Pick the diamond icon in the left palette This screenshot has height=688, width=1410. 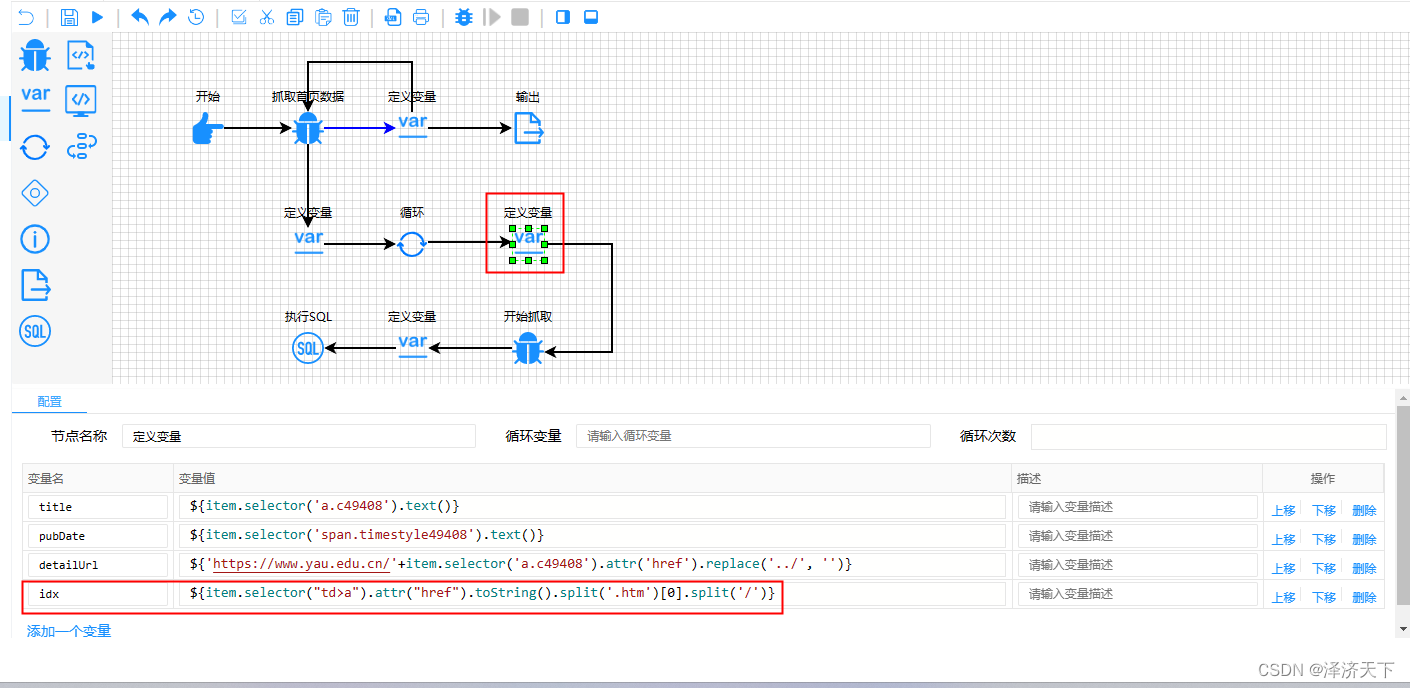coord(35,193)
